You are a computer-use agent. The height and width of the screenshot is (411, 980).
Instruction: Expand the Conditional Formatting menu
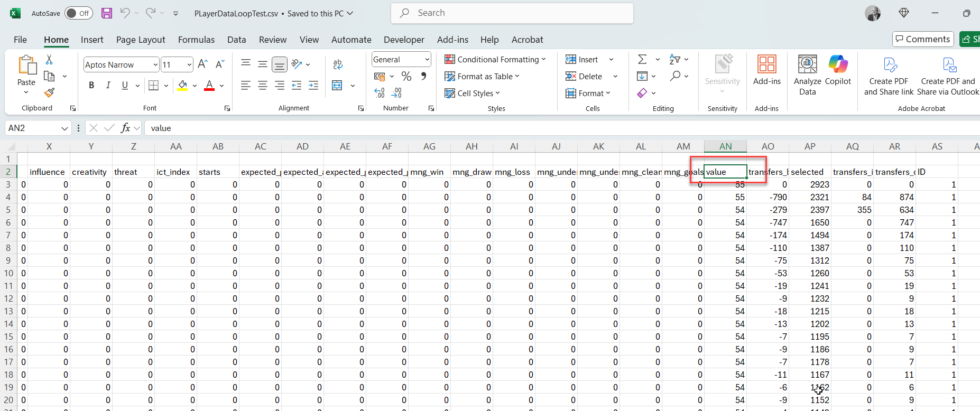pyautogui.click(x=495, y=59)
